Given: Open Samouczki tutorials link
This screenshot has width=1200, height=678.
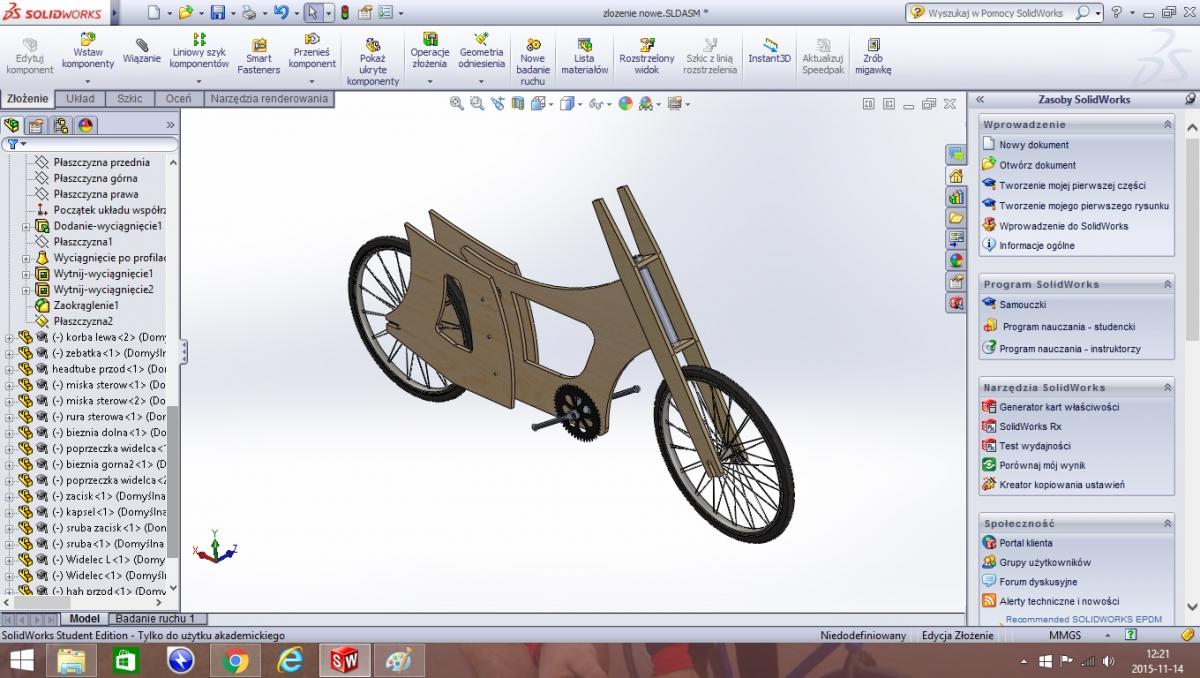Looking at the screenshot, I should [1022, 305].
